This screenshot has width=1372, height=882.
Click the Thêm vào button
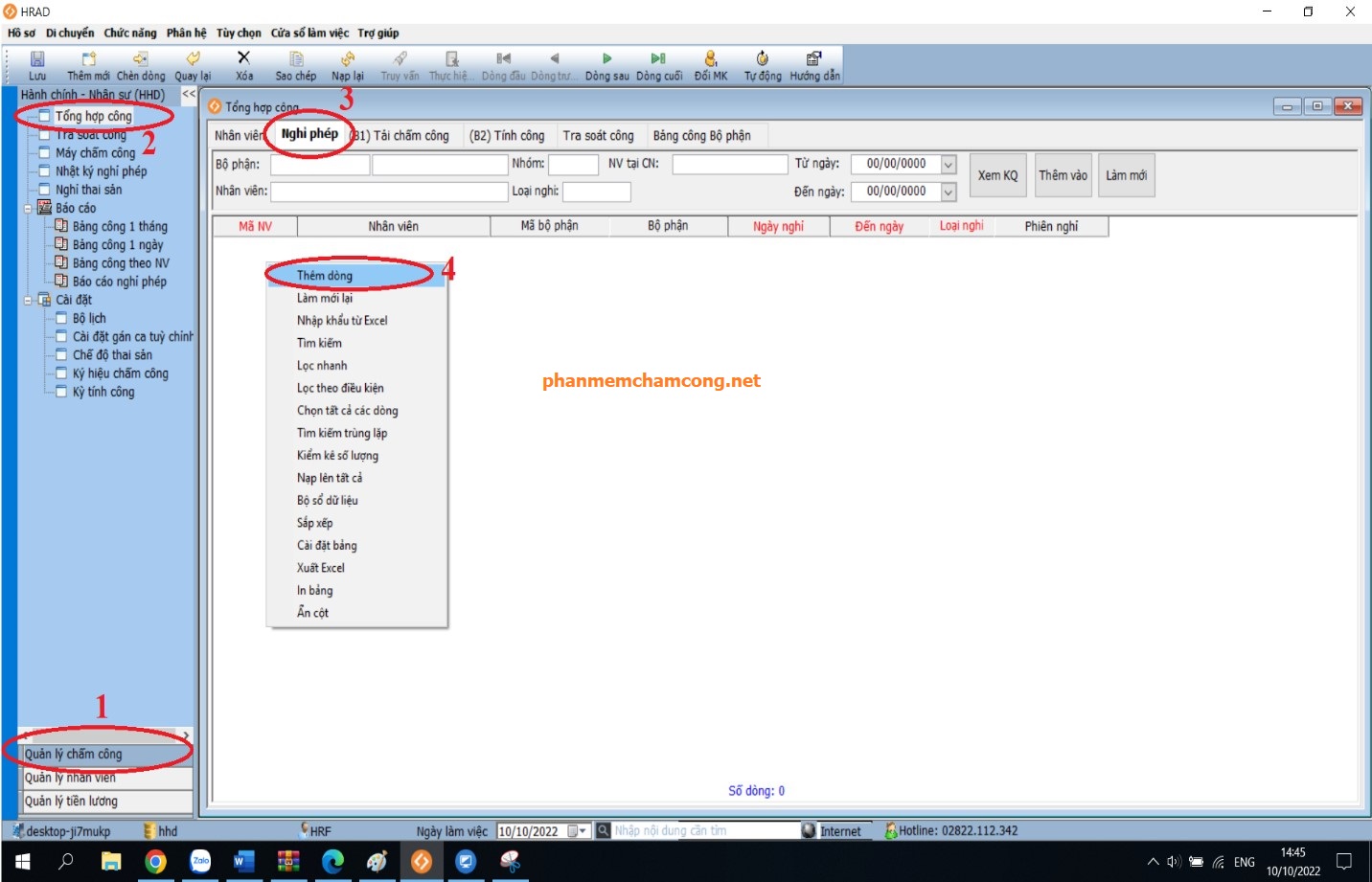[x=1063, y=175]
